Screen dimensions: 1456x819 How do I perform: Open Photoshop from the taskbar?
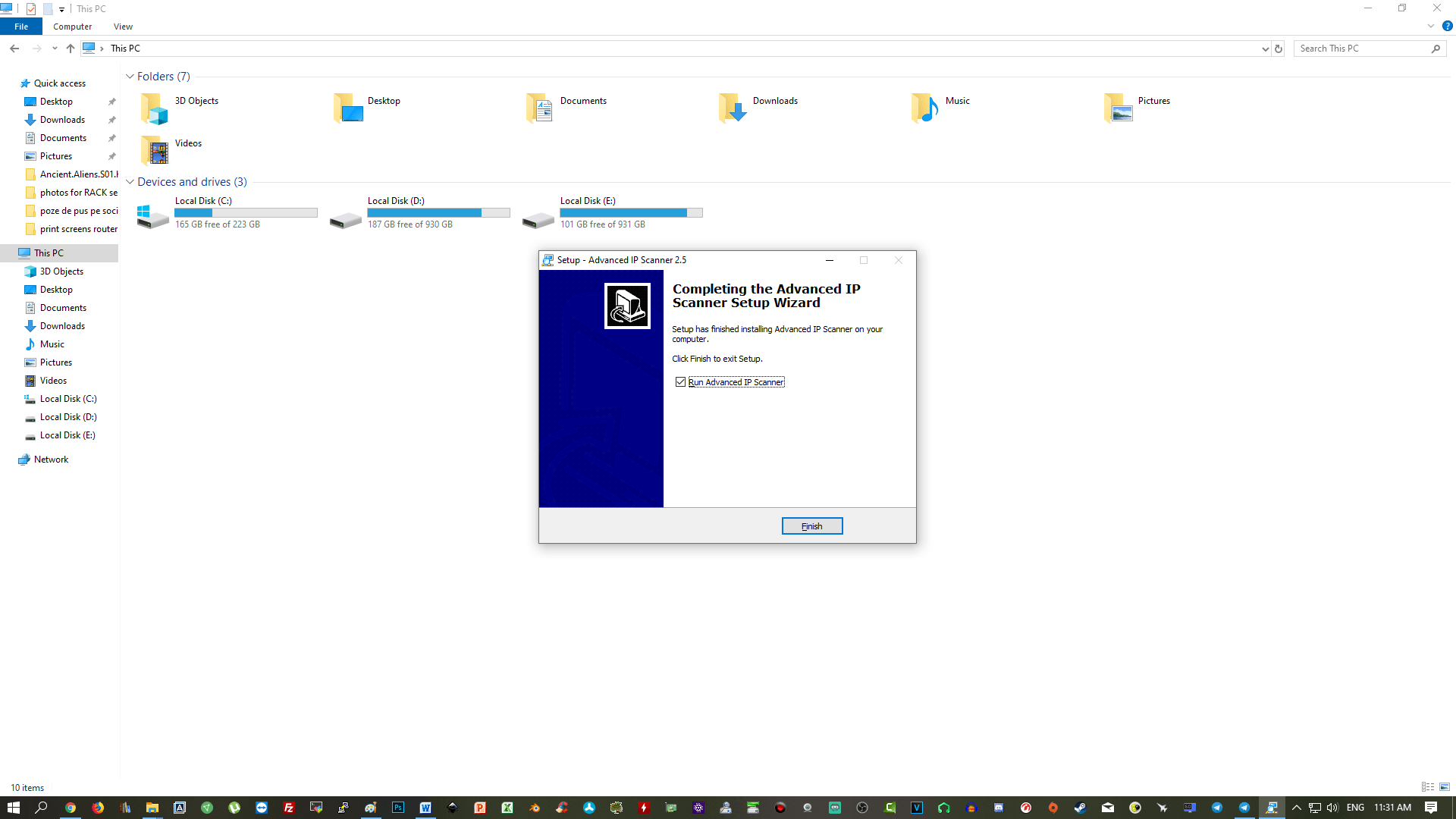[398, 808]
